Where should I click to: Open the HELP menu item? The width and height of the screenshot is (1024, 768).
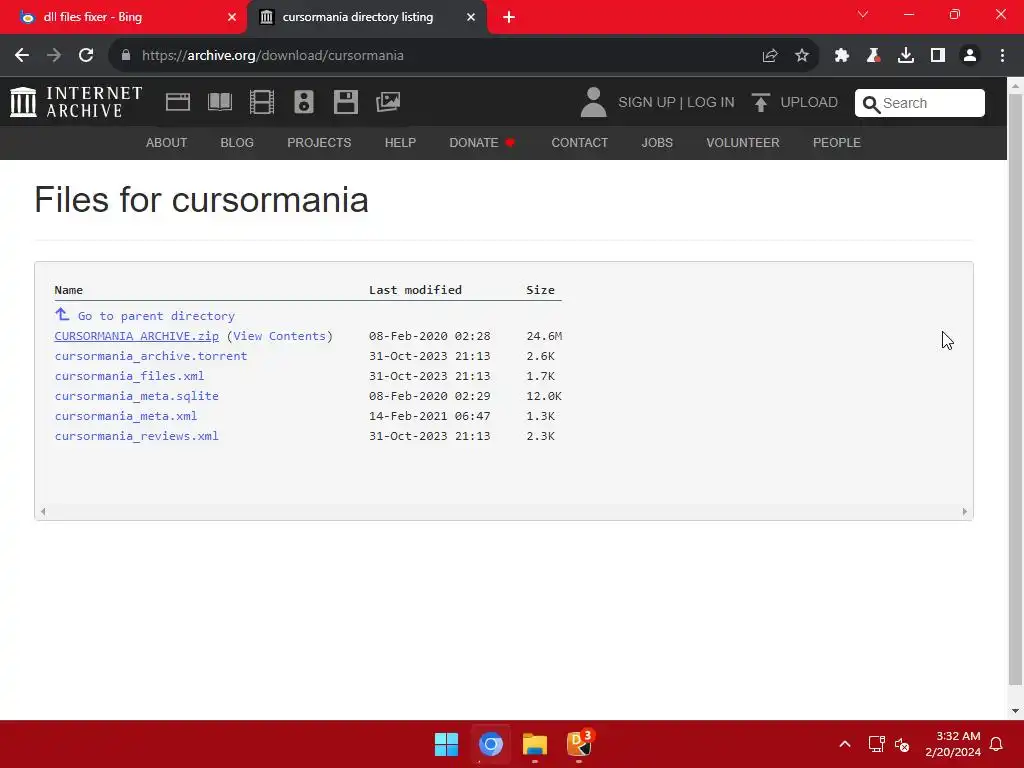pos(400,142)
